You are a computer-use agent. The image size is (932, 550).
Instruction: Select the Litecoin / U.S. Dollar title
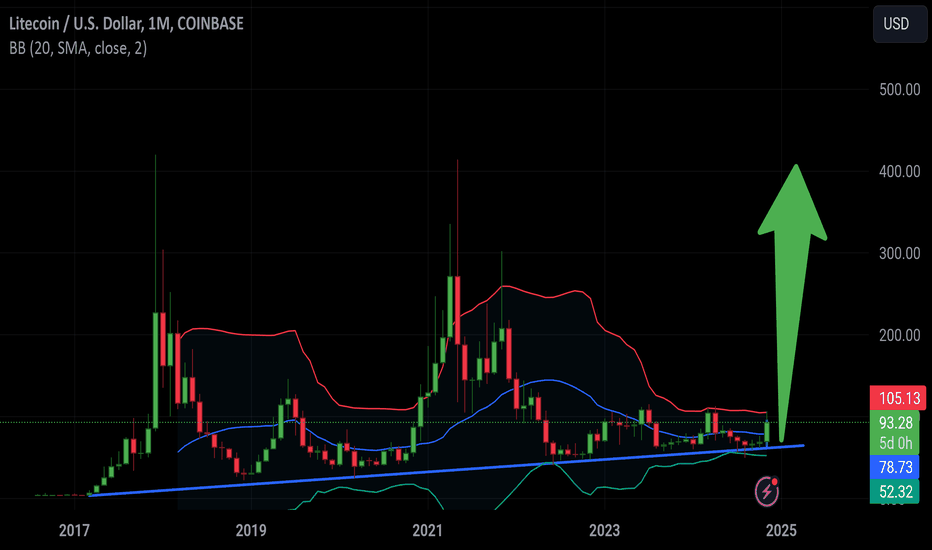click(x=126, y=24)
